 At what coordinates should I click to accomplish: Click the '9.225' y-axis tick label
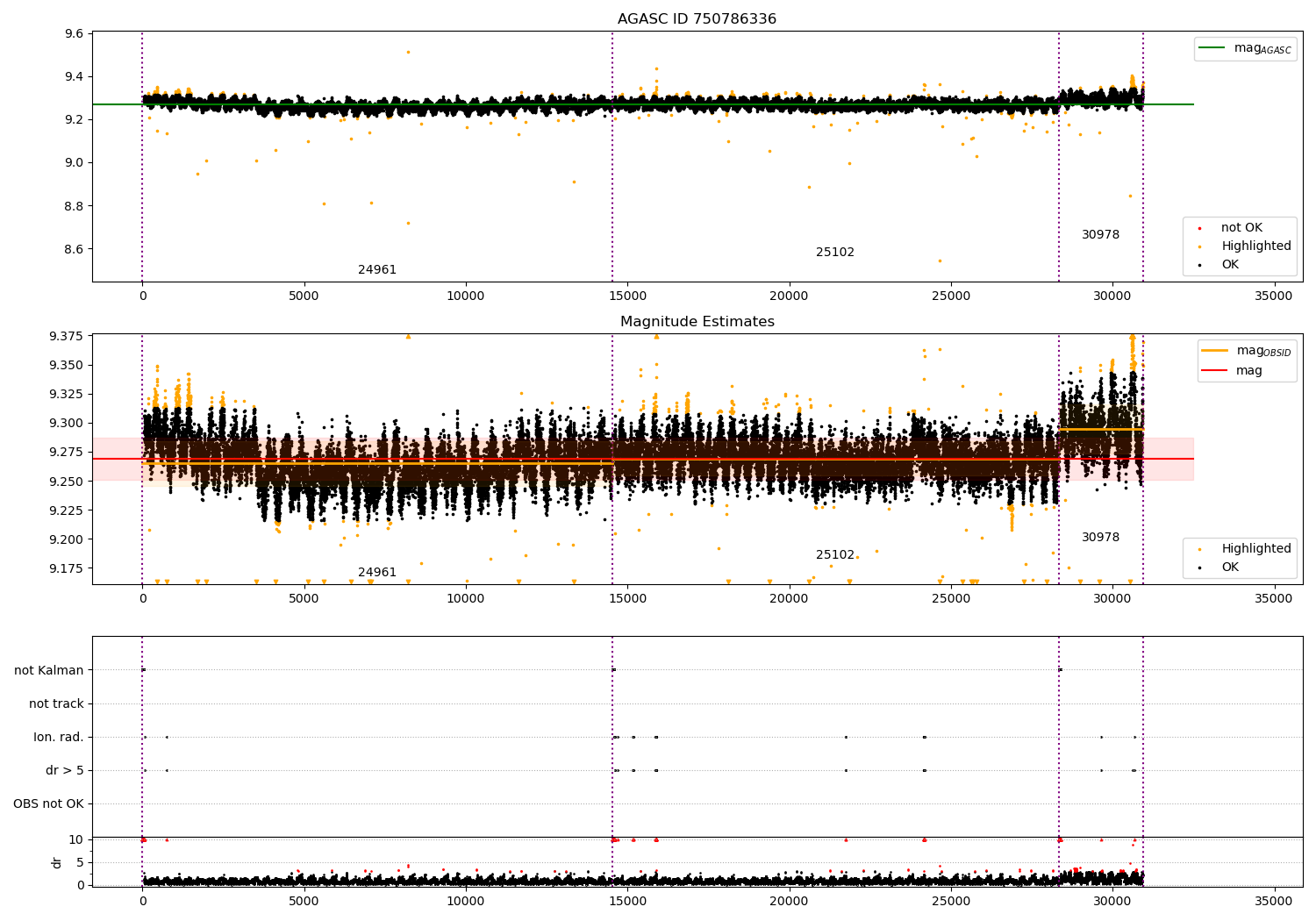(66, 511)
